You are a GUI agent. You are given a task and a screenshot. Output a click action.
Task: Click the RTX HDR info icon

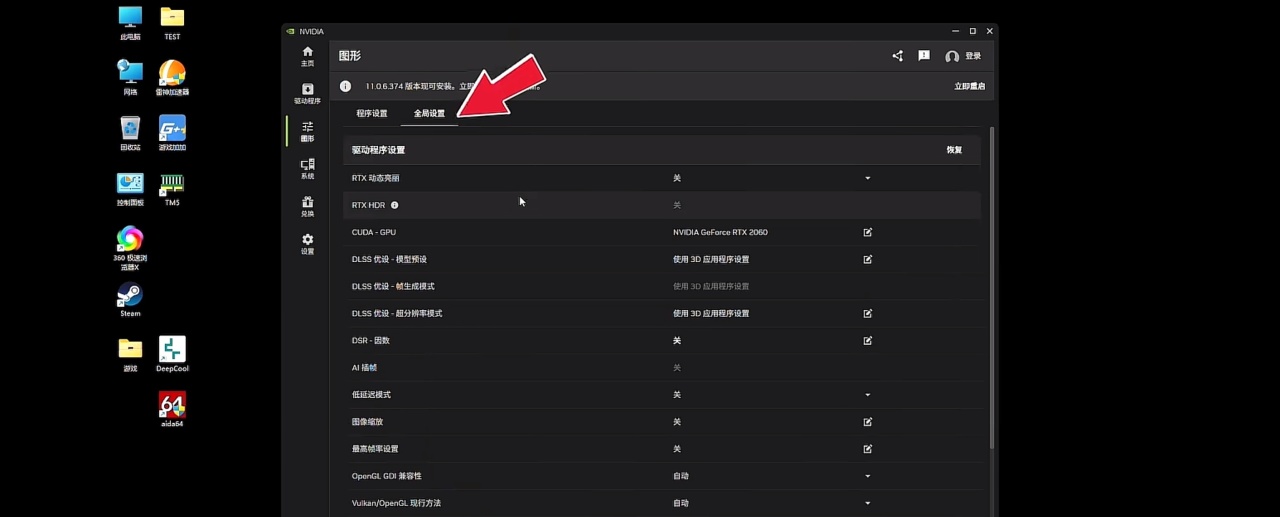pos(394,205)
